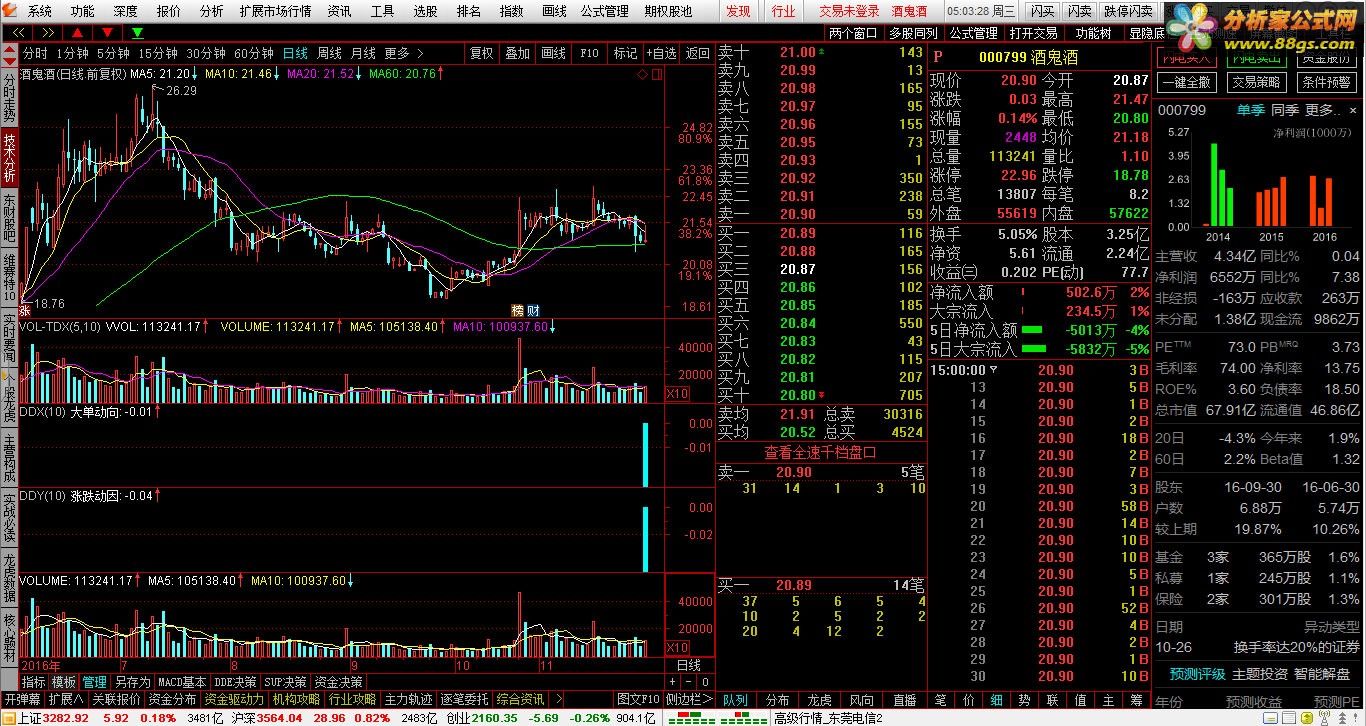Switch chart to 5分钟 period
The height and width of the screenshot is (726, 1366).
(113, 53)
